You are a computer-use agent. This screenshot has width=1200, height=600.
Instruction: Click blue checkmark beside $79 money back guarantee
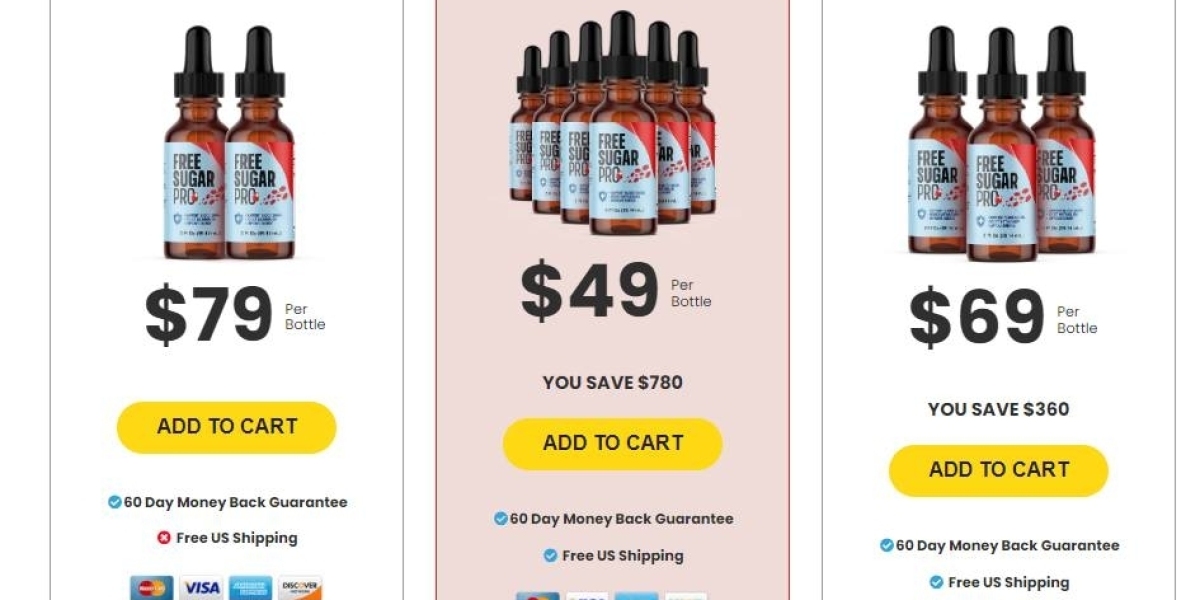point(115,502)
